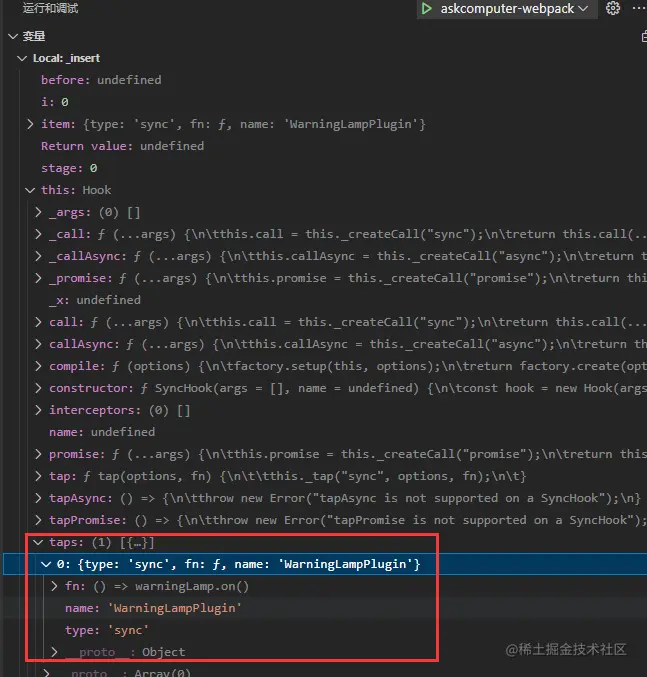This screenshot has height=677, width=647.
Task: Collapse taps element 0
Action: [x=46, y=564]
